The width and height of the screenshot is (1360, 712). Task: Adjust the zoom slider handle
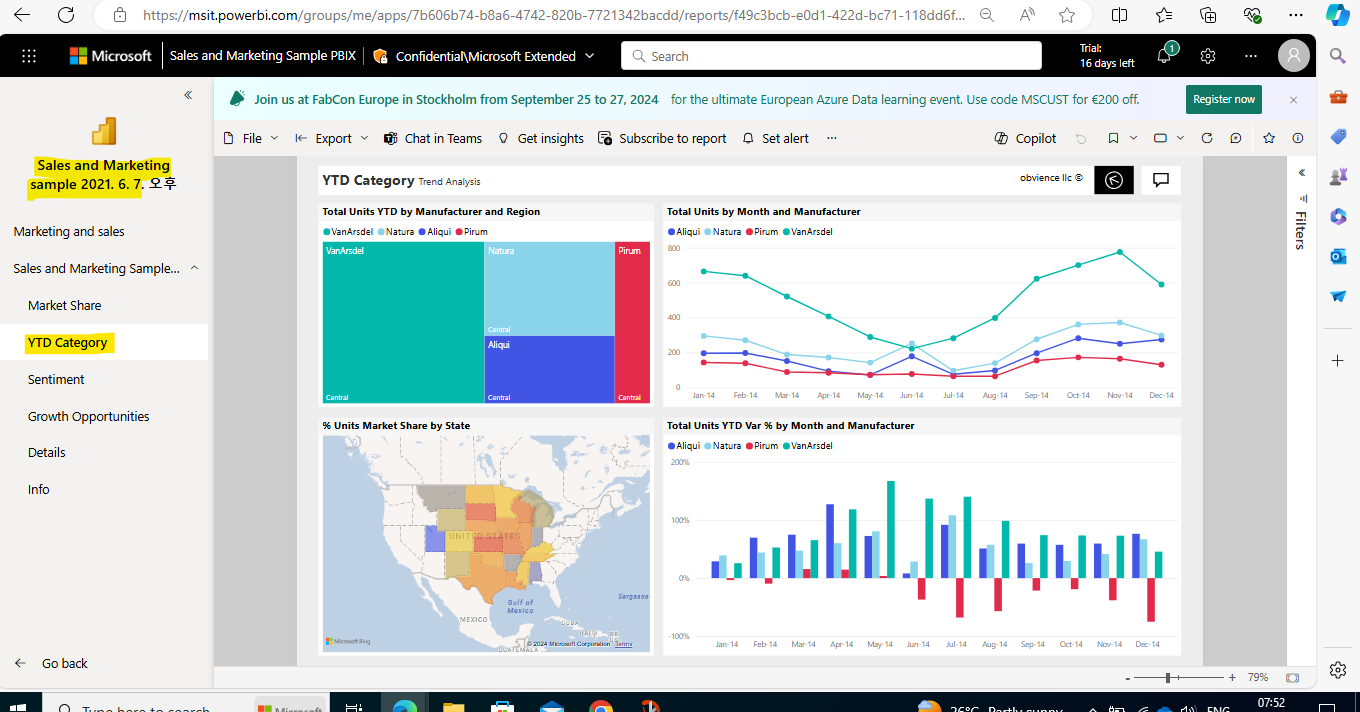coord(1167,677)
